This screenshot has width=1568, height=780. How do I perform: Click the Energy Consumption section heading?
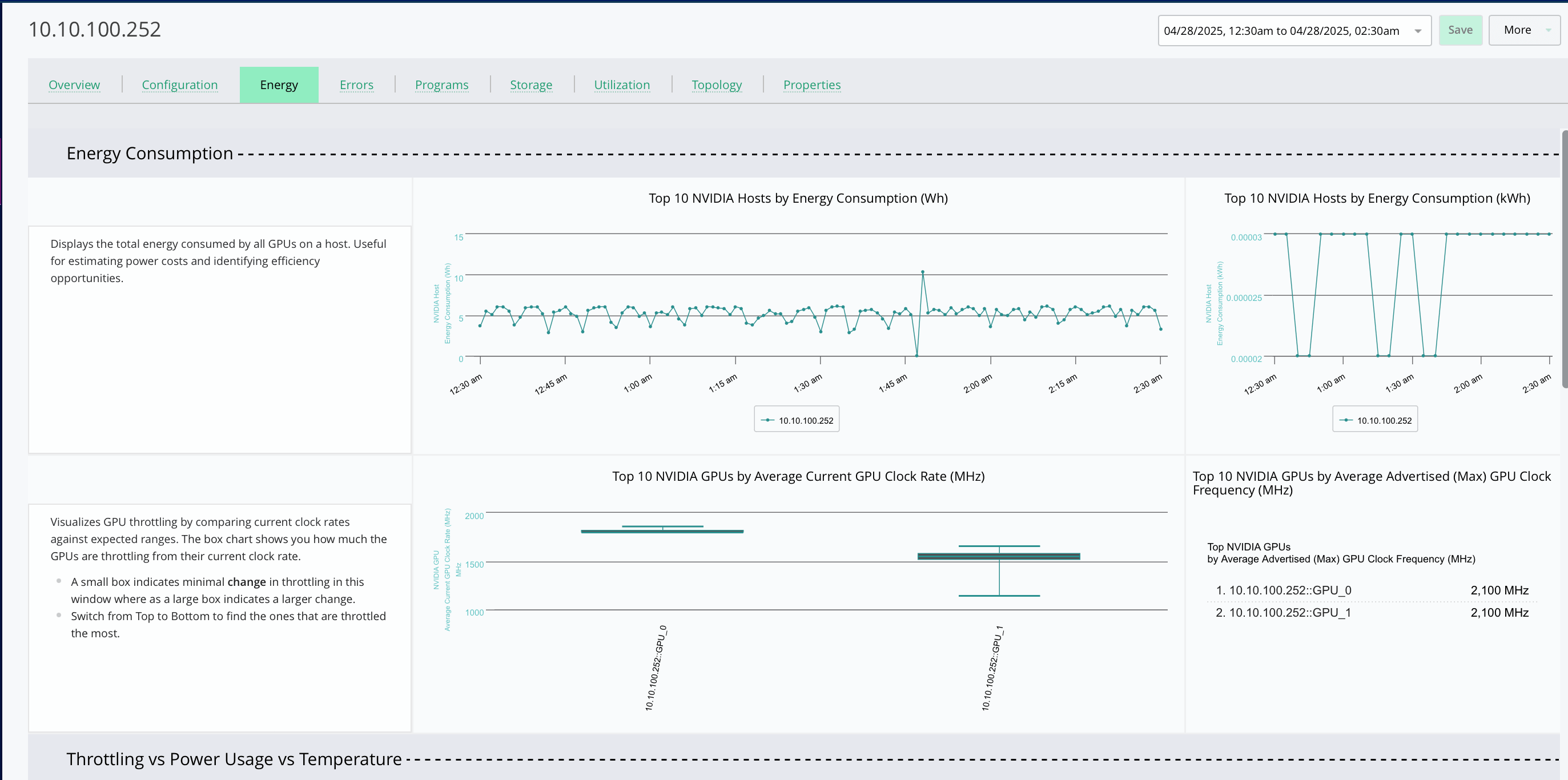[150, 153]
